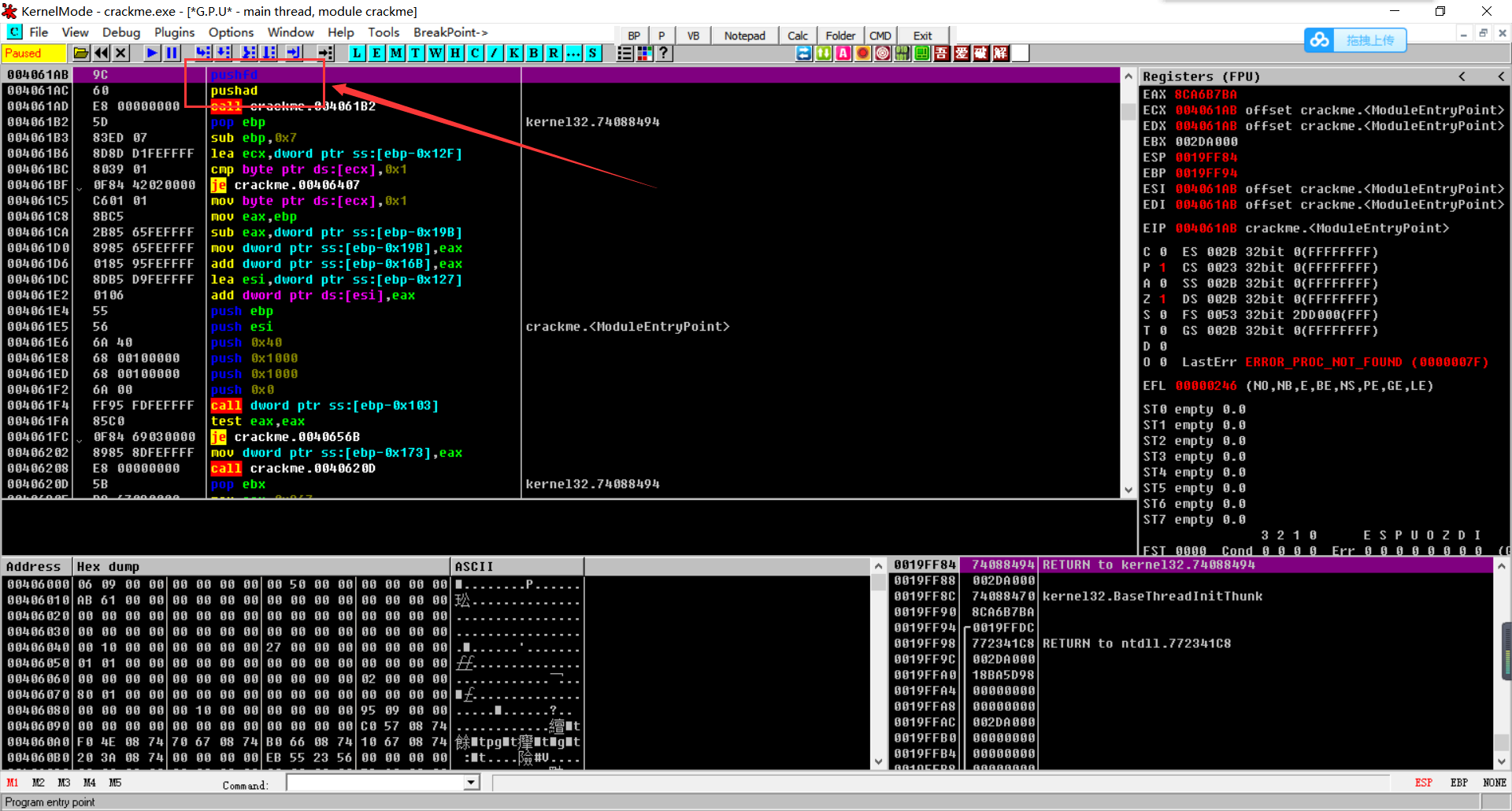Launch Calc from the shortcut bar
Screen dimensions: 1512x811
pos(798,35)
